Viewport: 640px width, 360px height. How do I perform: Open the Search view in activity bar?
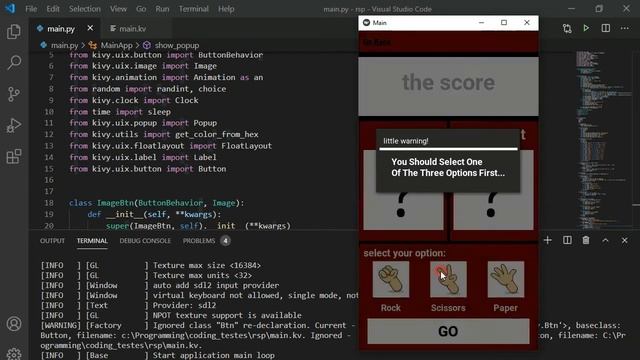click(x=14, y=63)
